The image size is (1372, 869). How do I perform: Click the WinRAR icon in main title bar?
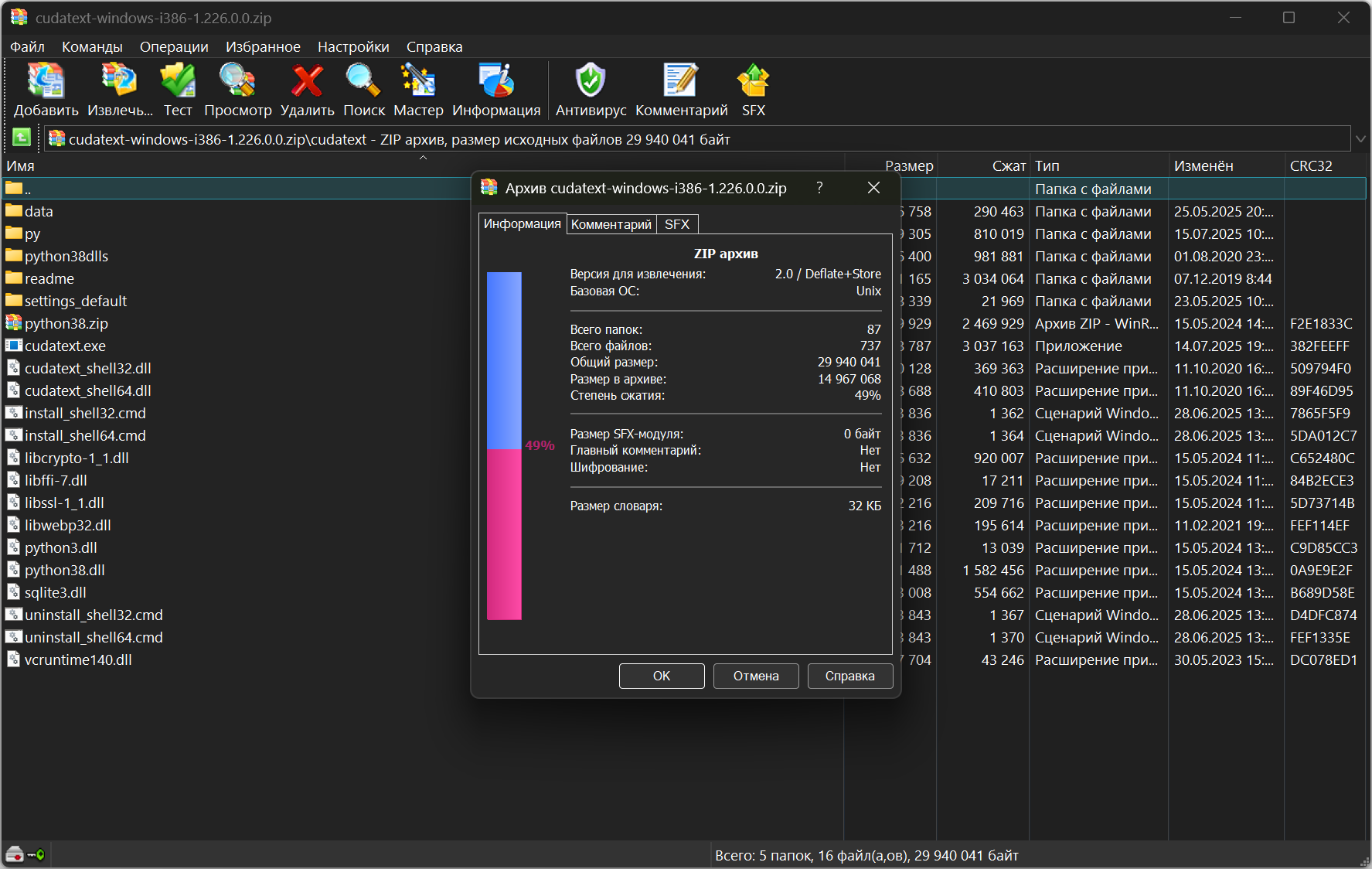19,17
